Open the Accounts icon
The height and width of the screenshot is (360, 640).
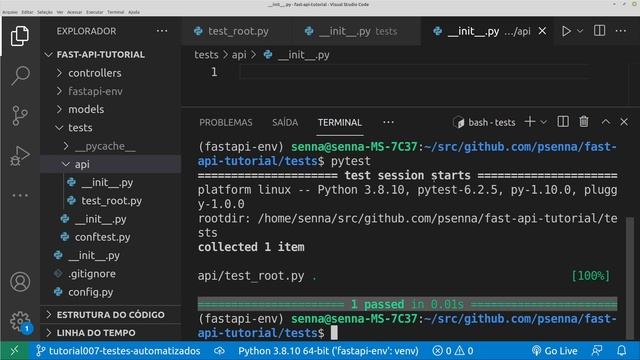[x=20, y=282]
